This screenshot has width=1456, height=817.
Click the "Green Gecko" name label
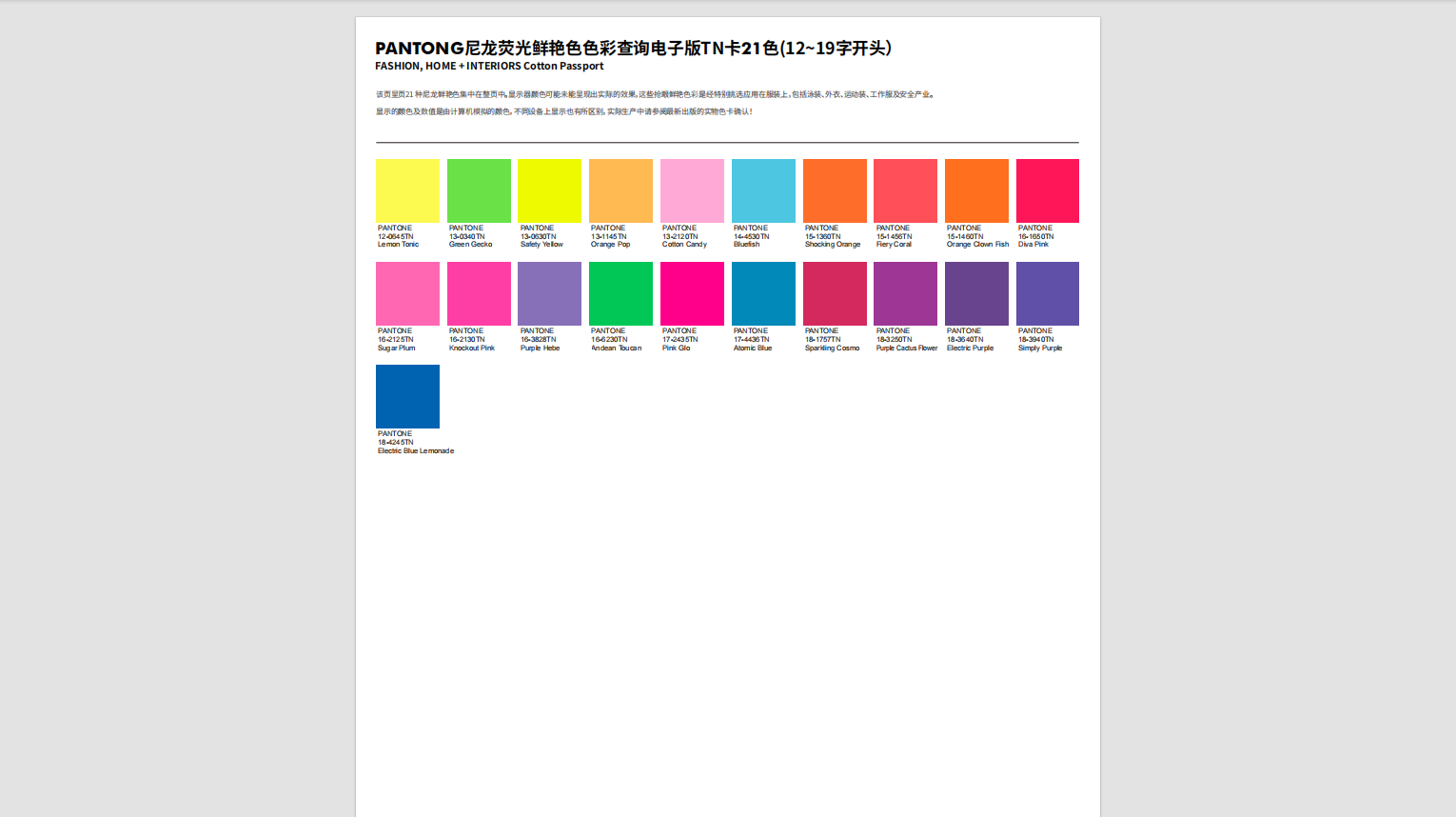(x=470, y=245)
